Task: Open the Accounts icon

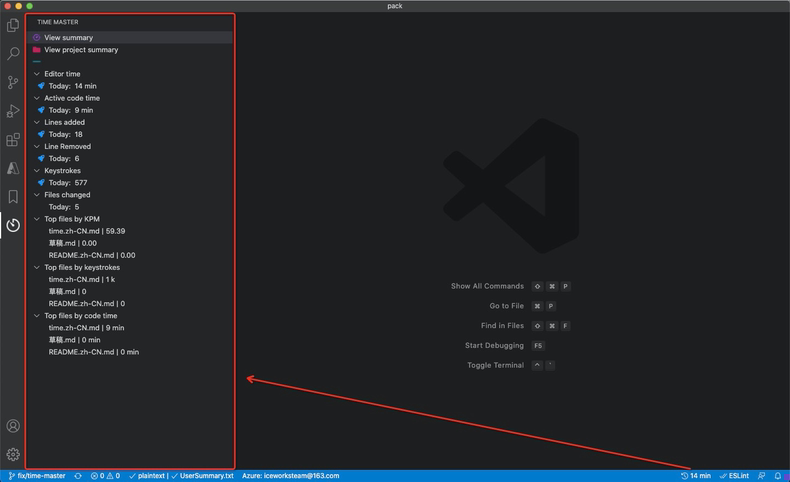Action: click(13, 426)
